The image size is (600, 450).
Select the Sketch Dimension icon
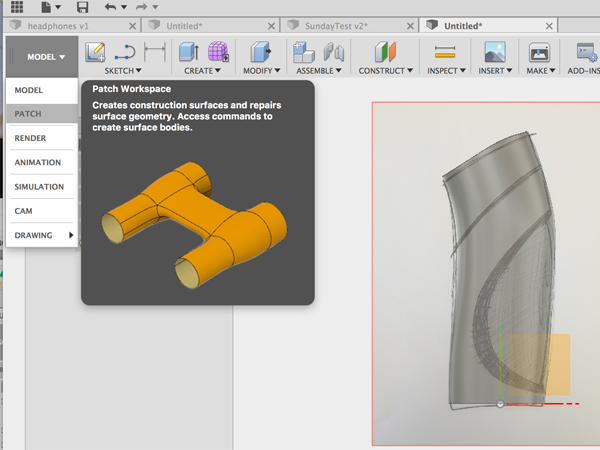point(155,52)
